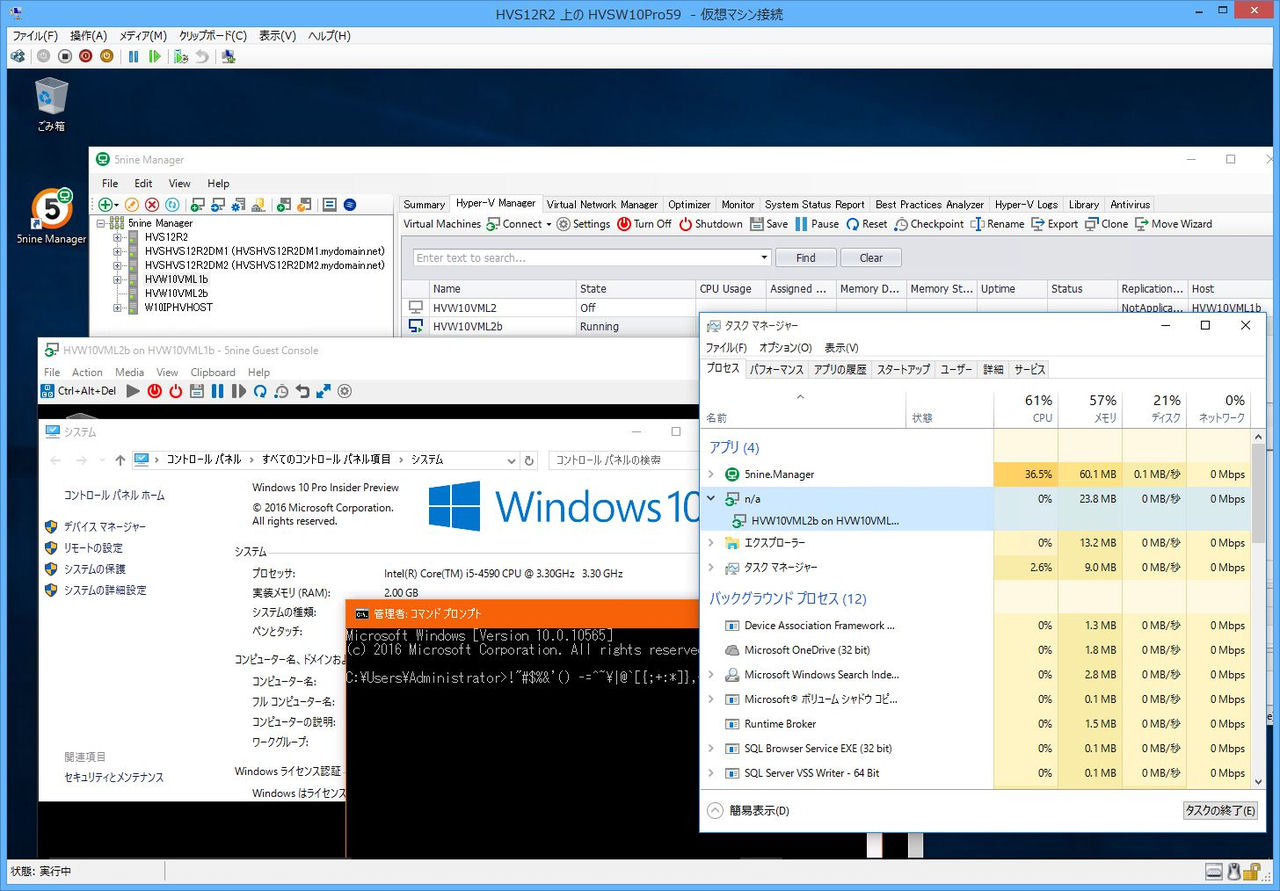This screenshot has width=1280, height=891.
Task: Click Move Wizard in the Virtual Machines toolbar
Action: click(x=1173, y=224)
